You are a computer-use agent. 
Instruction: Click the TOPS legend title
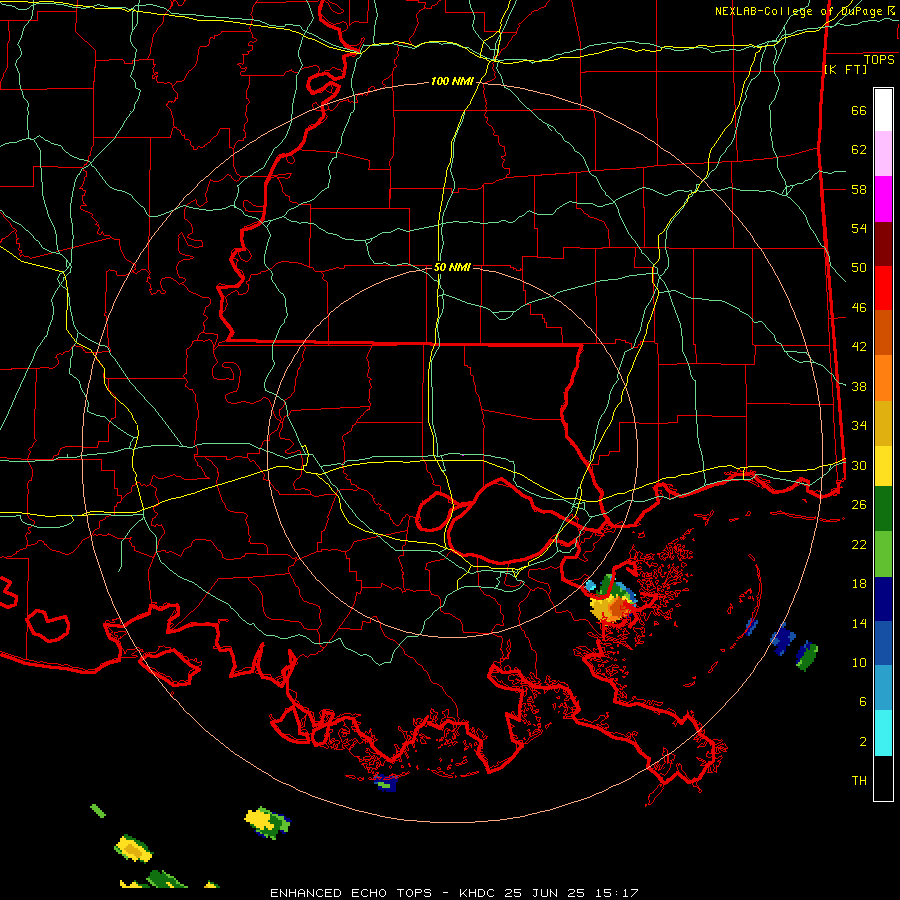click(x=879, y=59)
